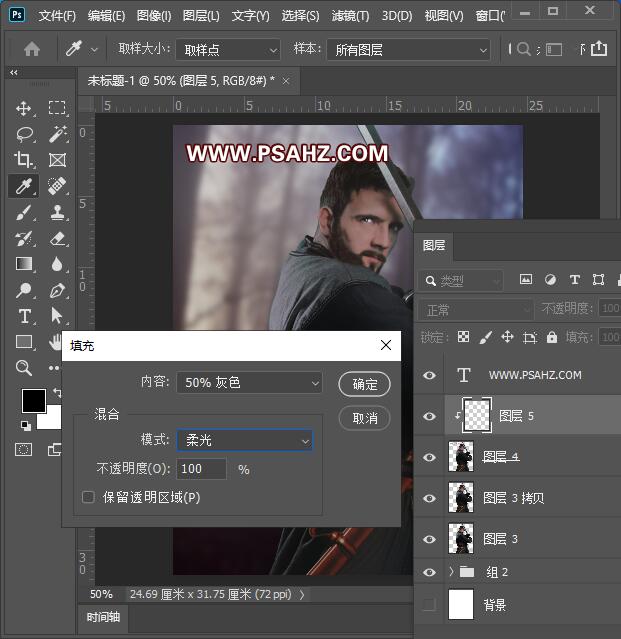The image size is (621, 639).
Task: Expand the 组 2 layer group
Action: pos(451,572)
